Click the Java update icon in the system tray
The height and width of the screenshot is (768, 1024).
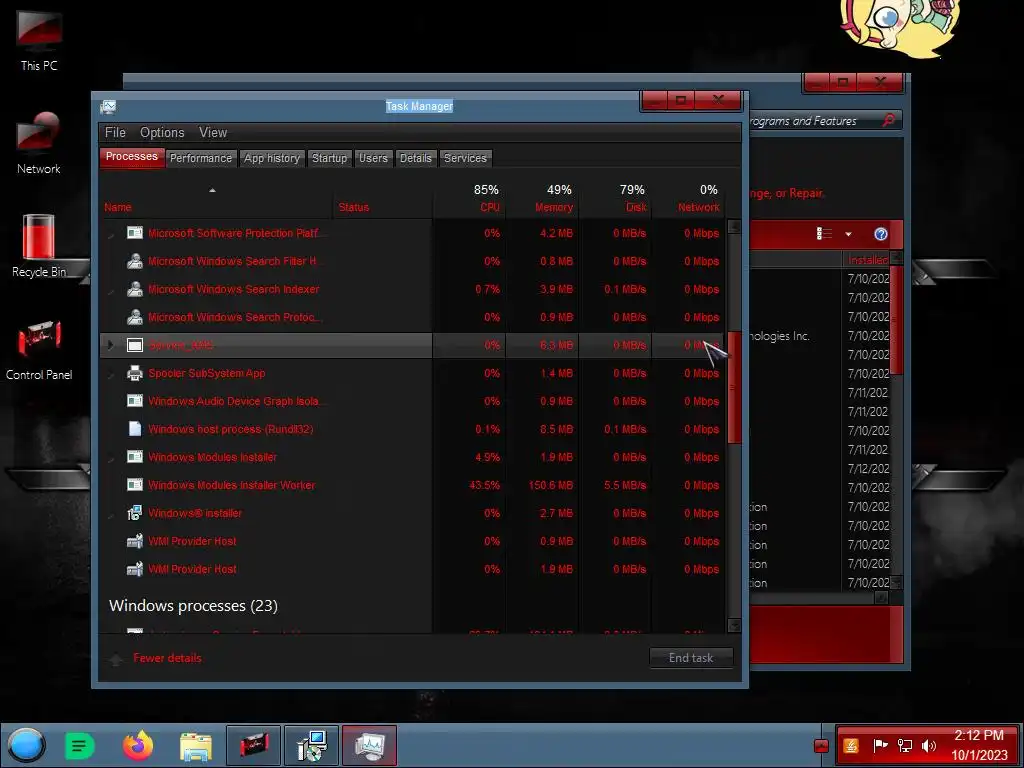tap(851, 746)
